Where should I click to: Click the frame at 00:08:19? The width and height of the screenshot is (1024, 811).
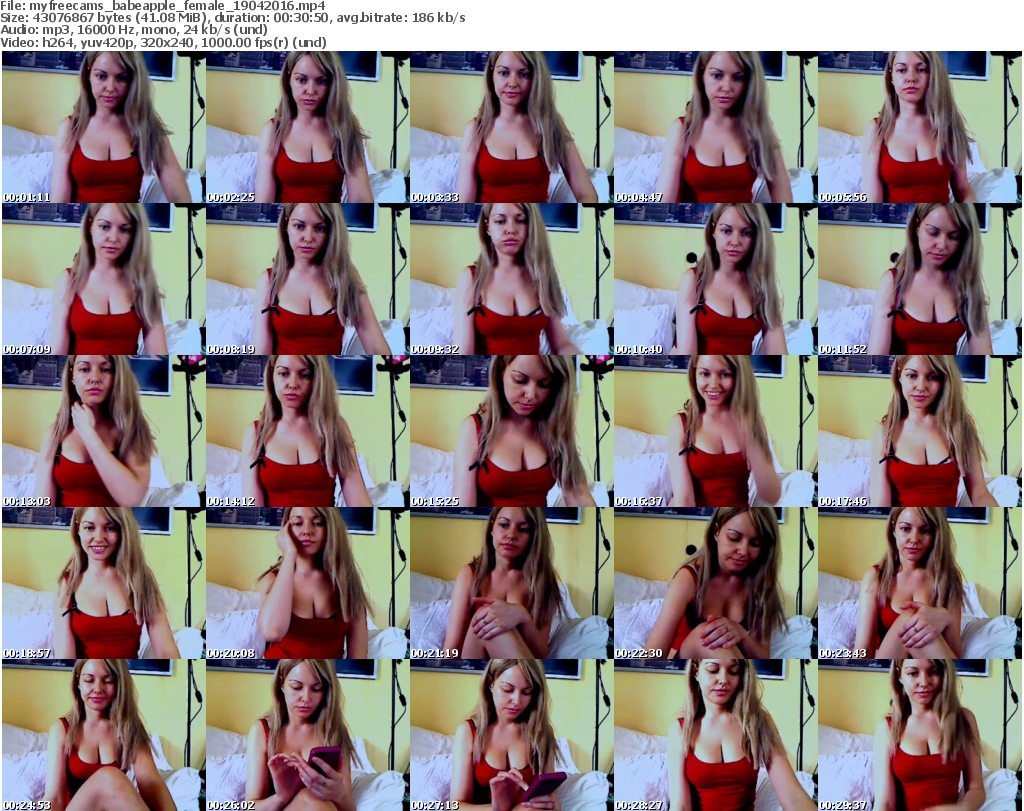coord(308,279)
